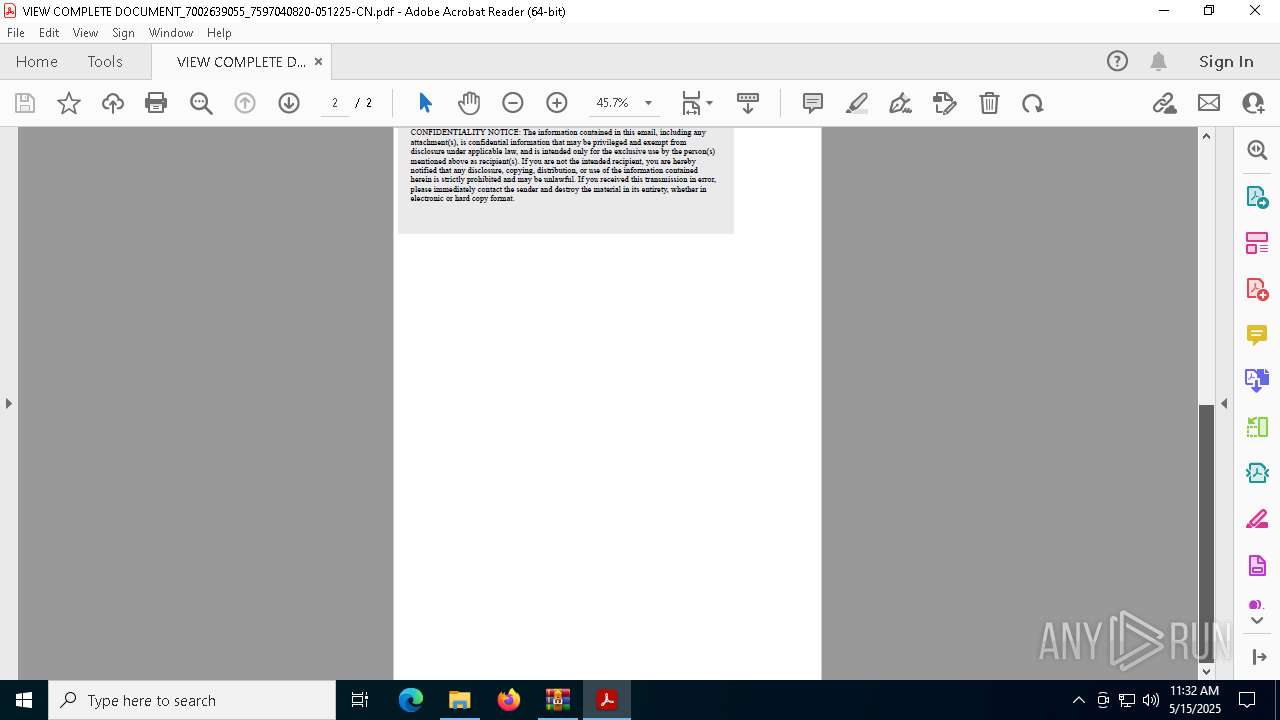Toggle the tools pane with the bottom arrow icon
Screen dimensions: 1280x720
click(x=1259, y=657)
